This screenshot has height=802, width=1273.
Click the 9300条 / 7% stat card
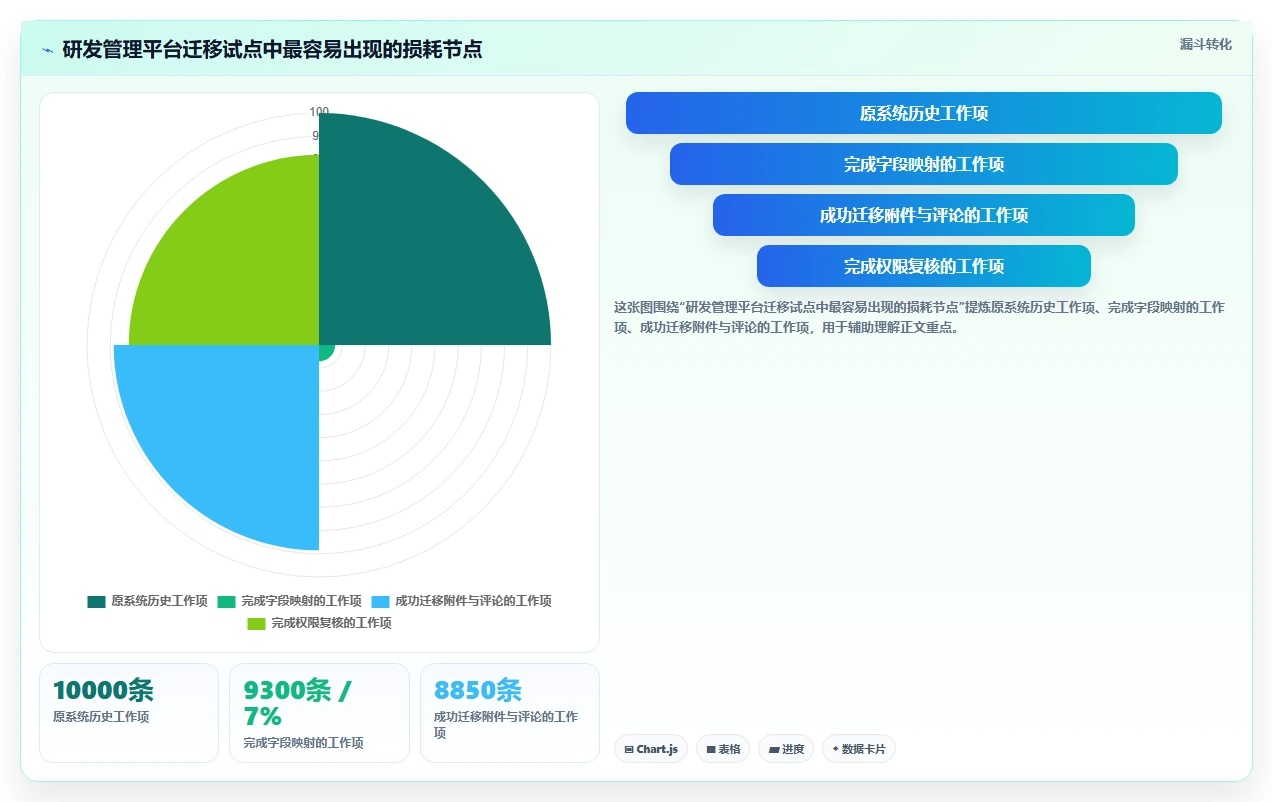click(x=319, y=713)
